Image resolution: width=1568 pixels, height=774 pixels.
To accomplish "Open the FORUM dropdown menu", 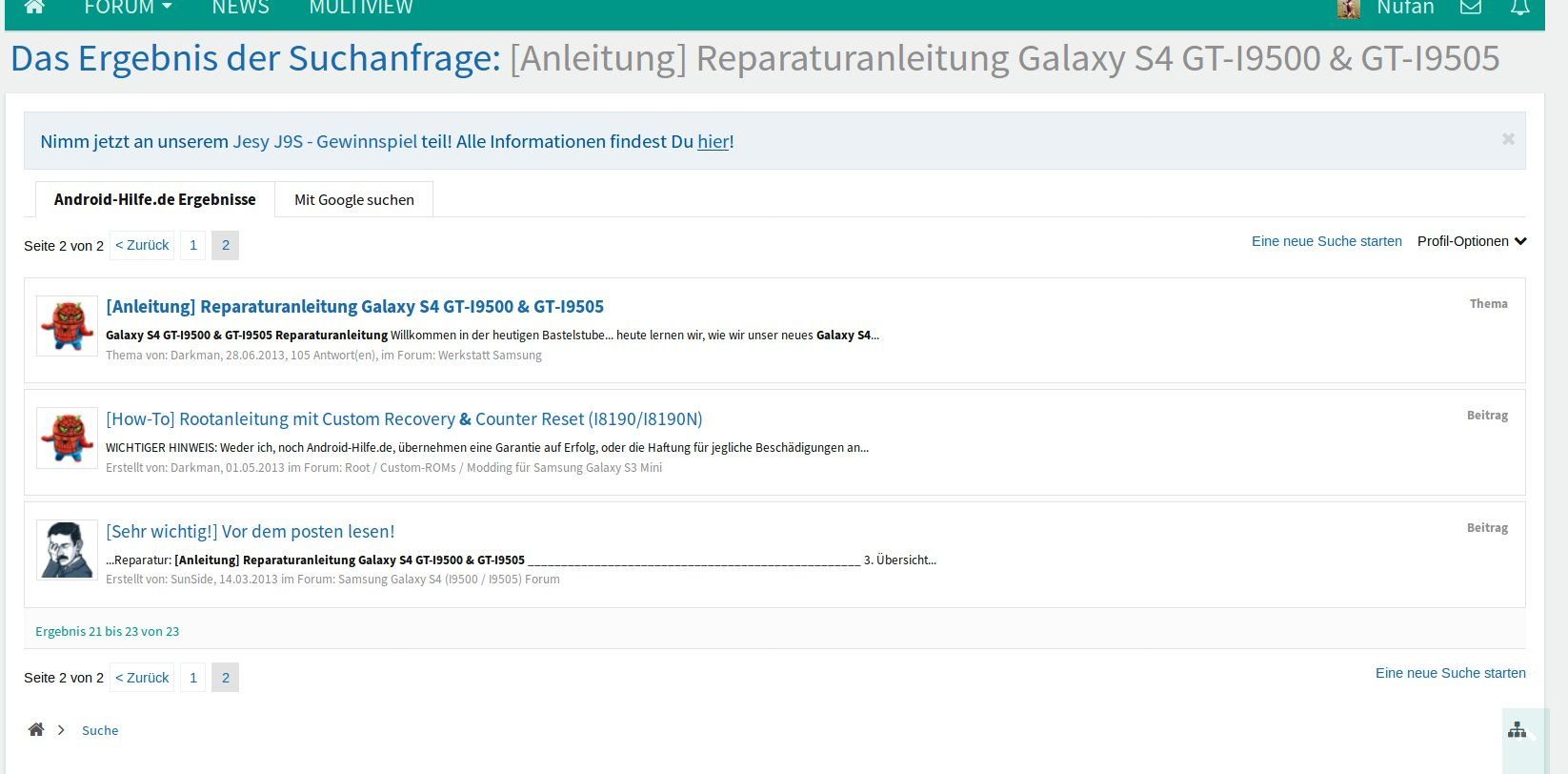I will (x=129, y=8).
